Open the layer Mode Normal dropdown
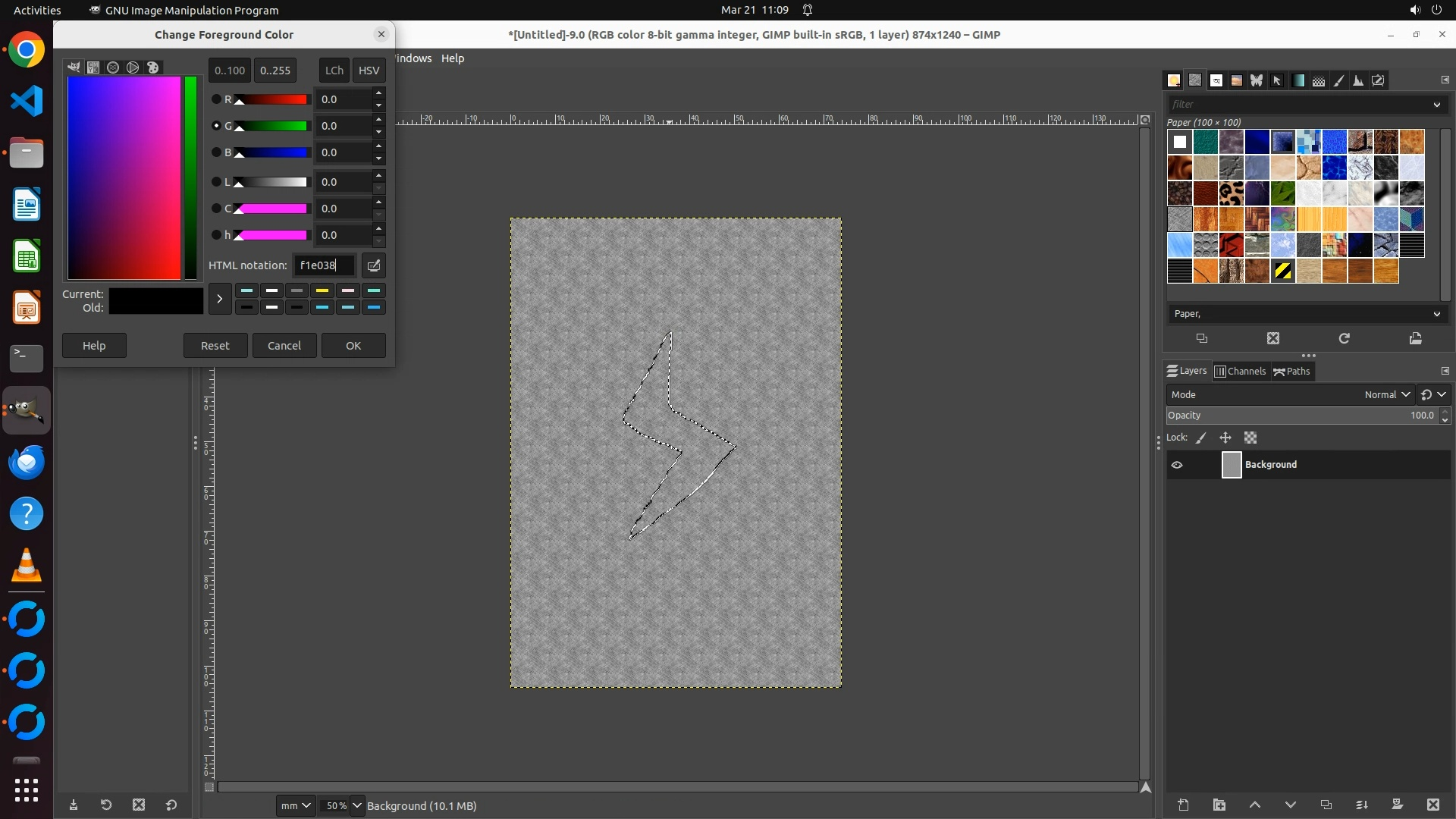1456x819 pixels. [1386, 394]
